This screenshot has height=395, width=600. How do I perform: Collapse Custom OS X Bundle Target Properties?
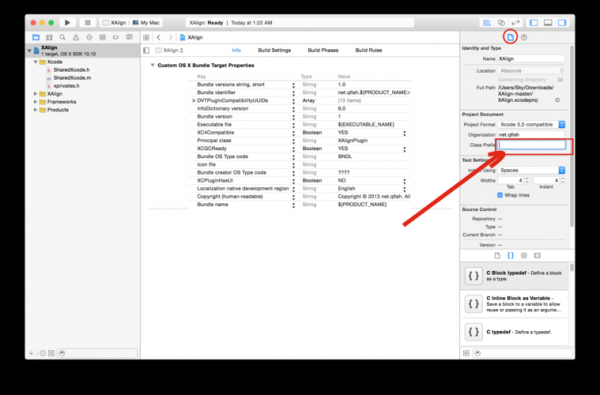pyautogui.click(x=153, y=65)
